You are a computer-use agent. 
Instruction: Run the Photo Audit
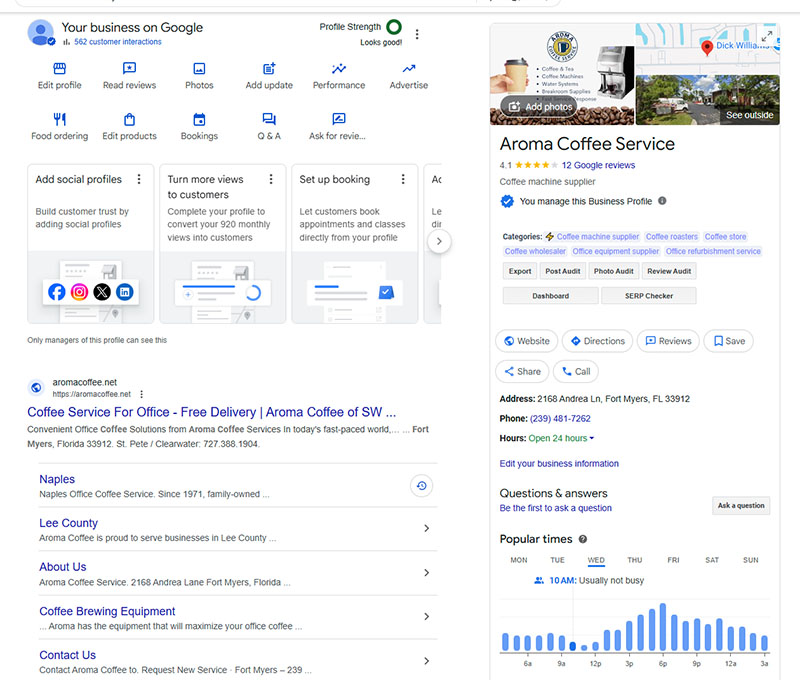point(613,271)
